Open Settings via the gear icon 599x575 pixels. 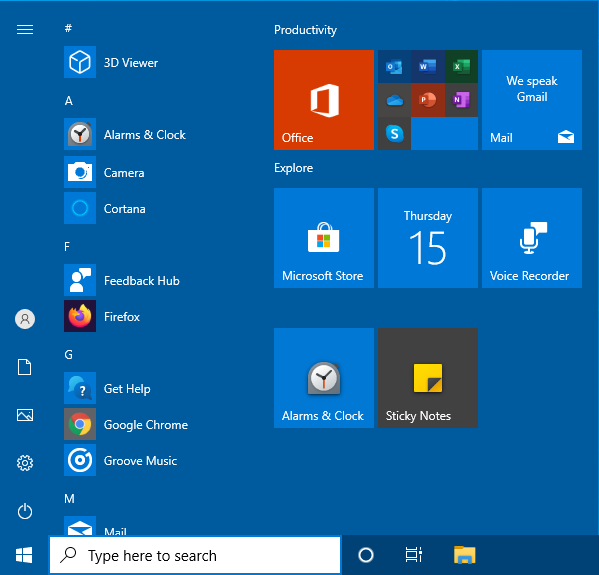click(25, 463)
